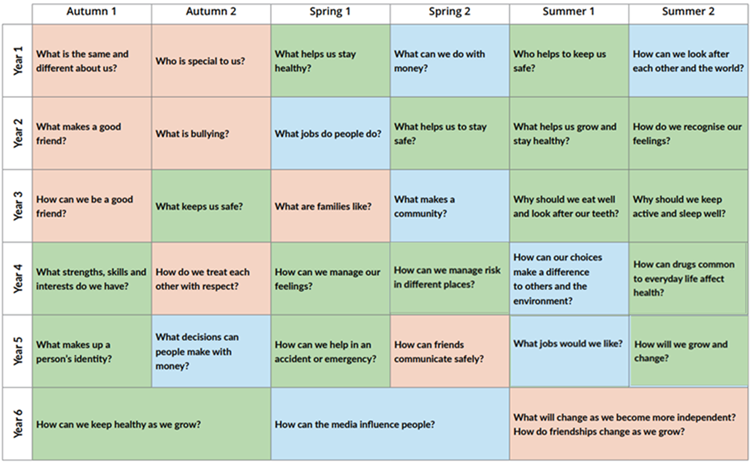Click 'How can we manage our feelings?' cell

[x=330, y=278]
